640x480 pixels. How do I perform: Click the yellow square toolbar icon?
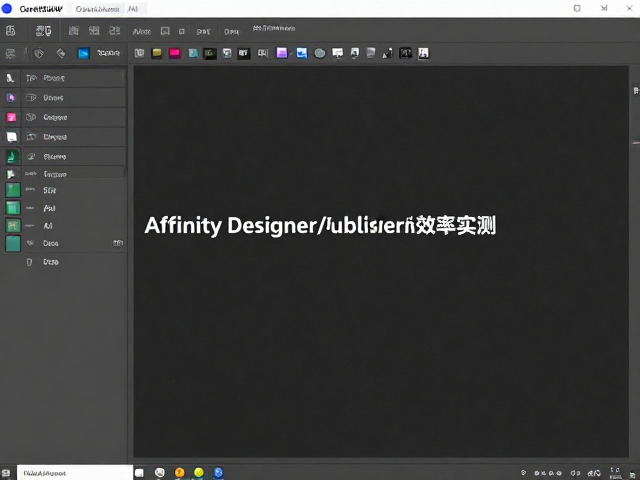(x=157, y=53)
